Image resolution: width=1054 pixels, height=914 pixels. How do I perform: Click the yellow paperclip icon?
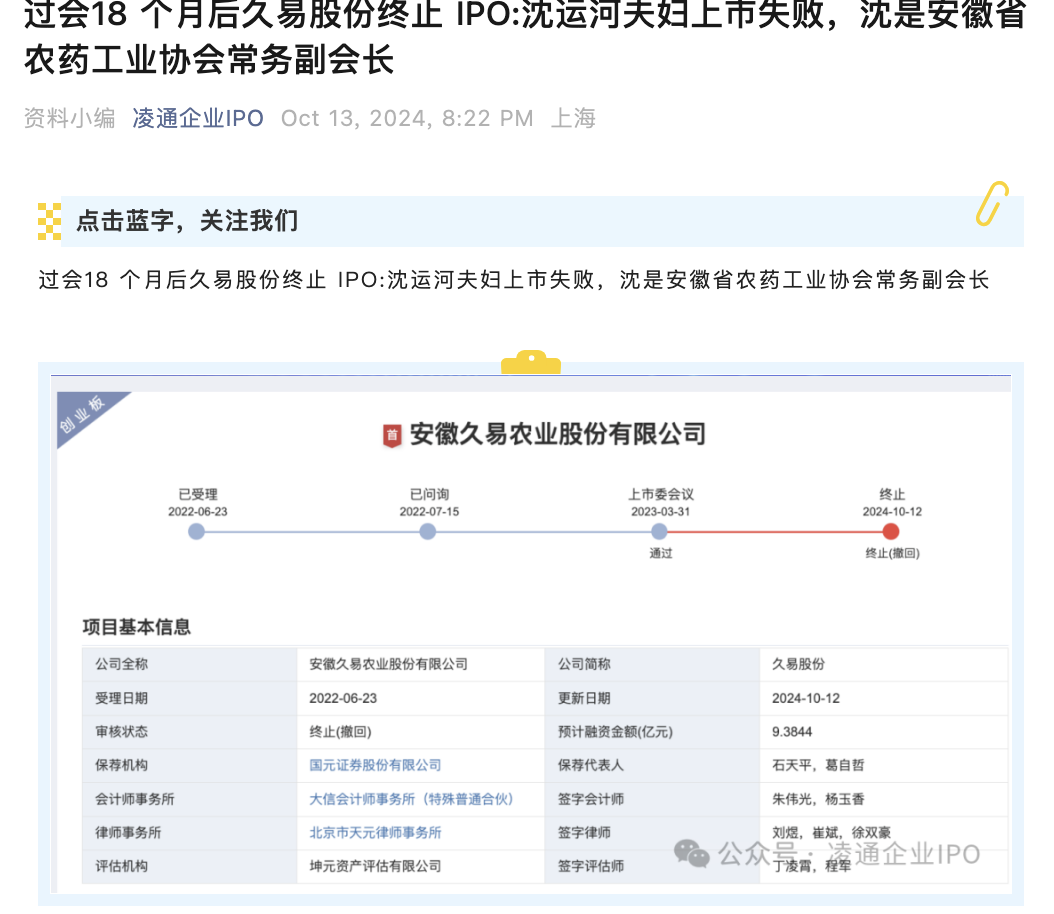(993, 203)
